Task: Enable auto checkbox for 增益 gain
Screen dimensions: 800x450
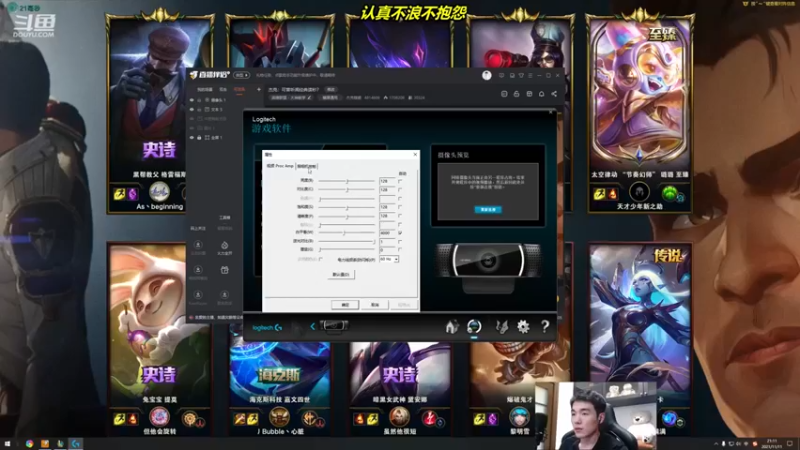Action: [400, 249]
